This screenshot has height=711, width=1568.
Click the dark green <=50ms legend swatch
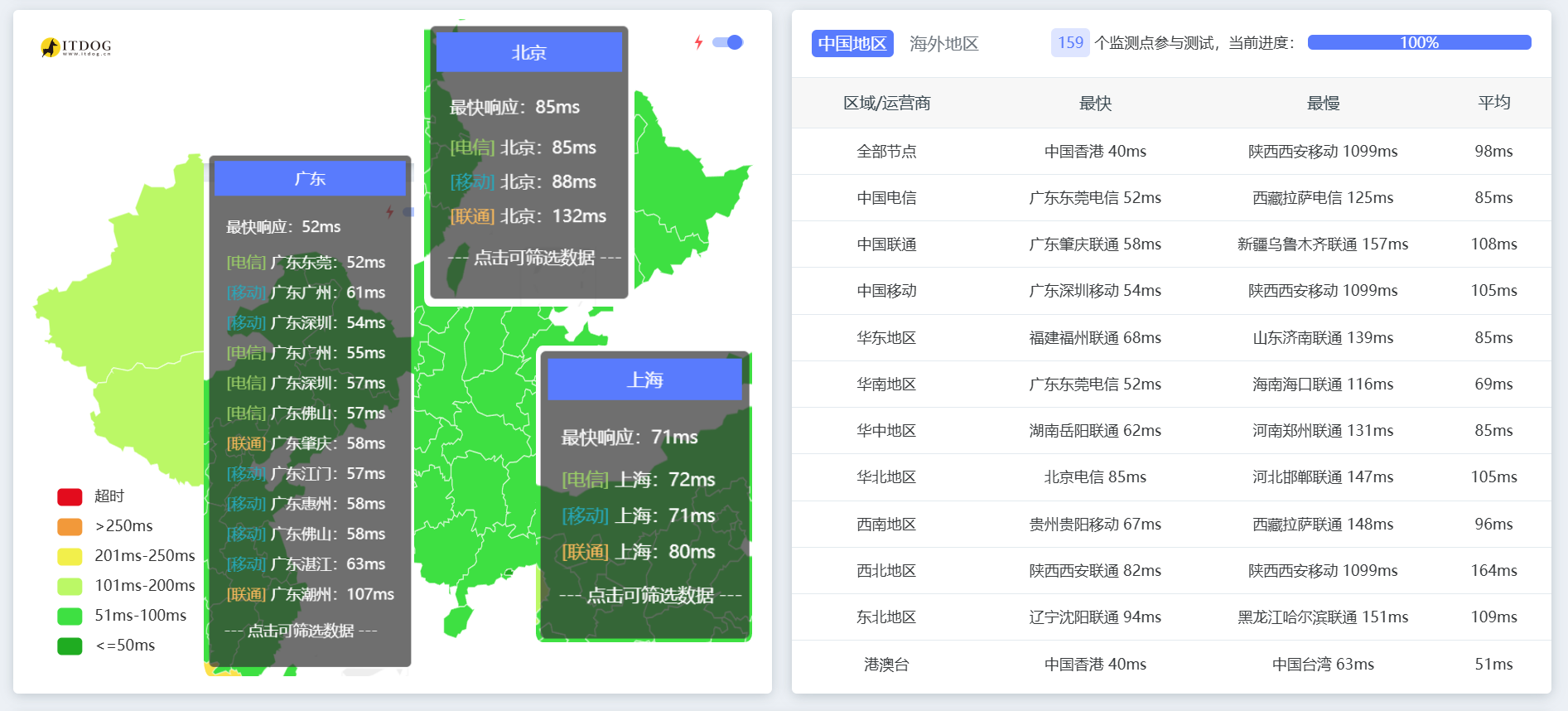(70, 646)
